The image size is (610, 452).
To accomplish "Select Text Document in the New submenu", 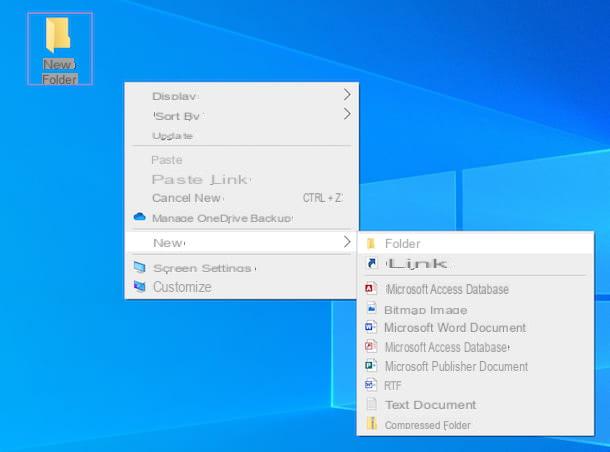I will tap(430, 405).
